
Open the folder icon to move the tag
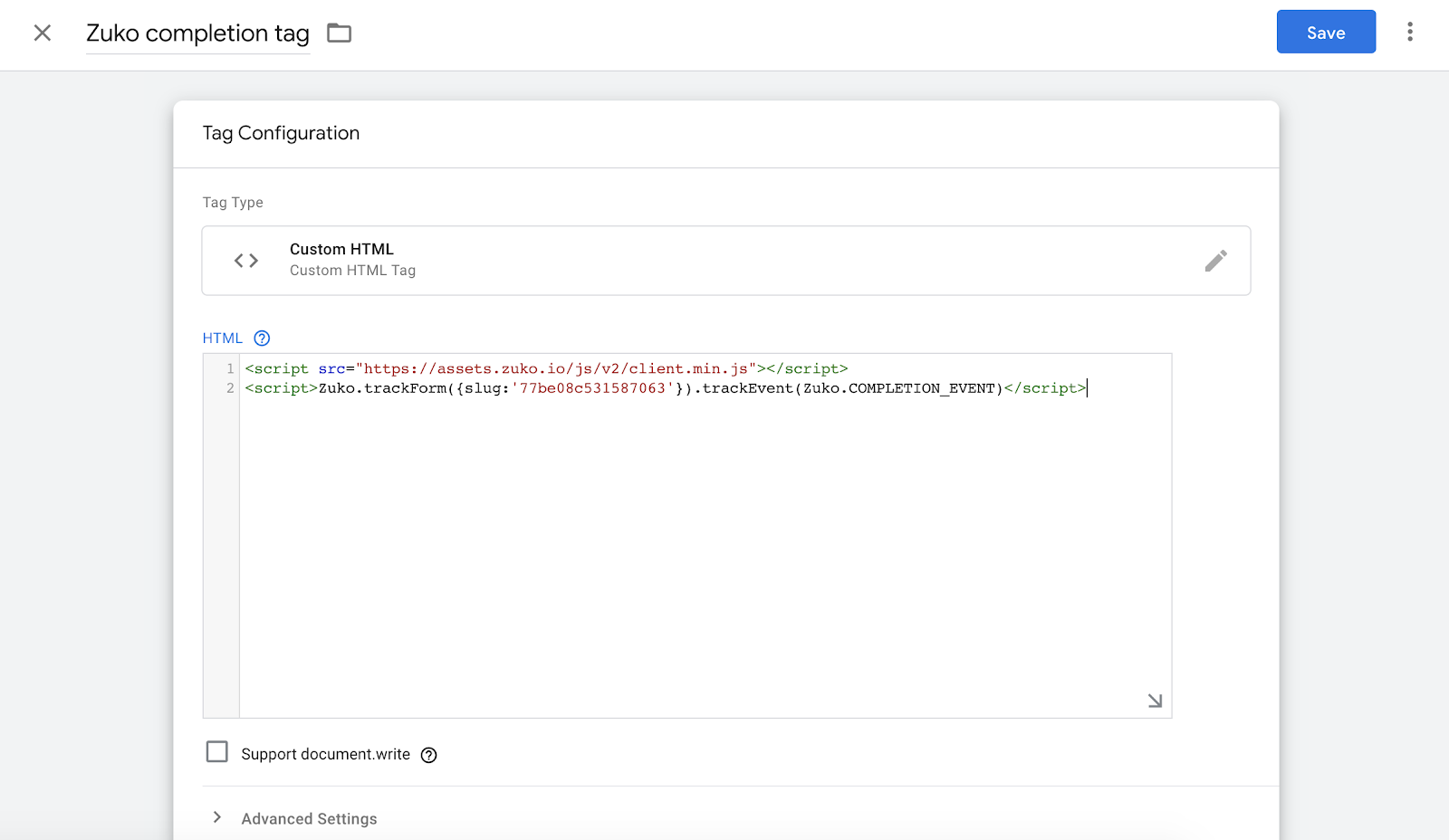(339, 33)
